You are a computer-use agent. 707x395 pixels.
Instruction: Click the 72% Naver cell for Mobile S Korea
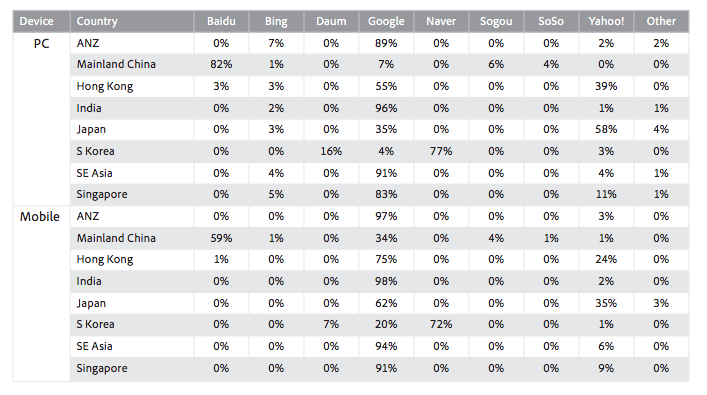click(x=441, y=324)
